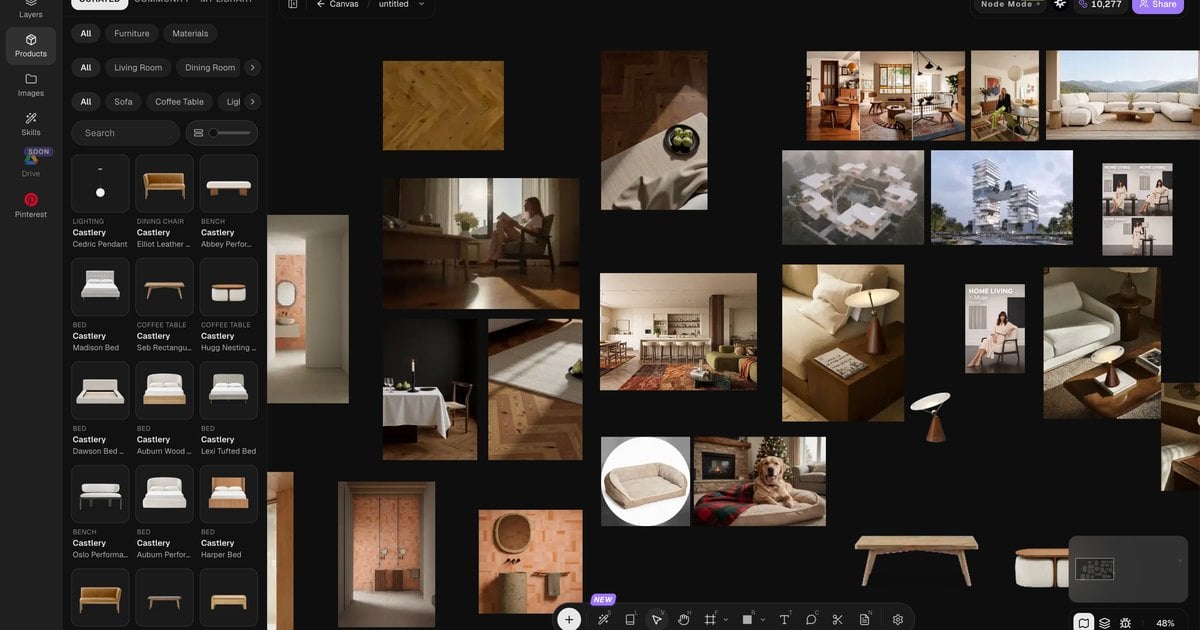Screen dimensions: 1200x630
Task: Click the minimap preview panel
Action: point(1128,571)
